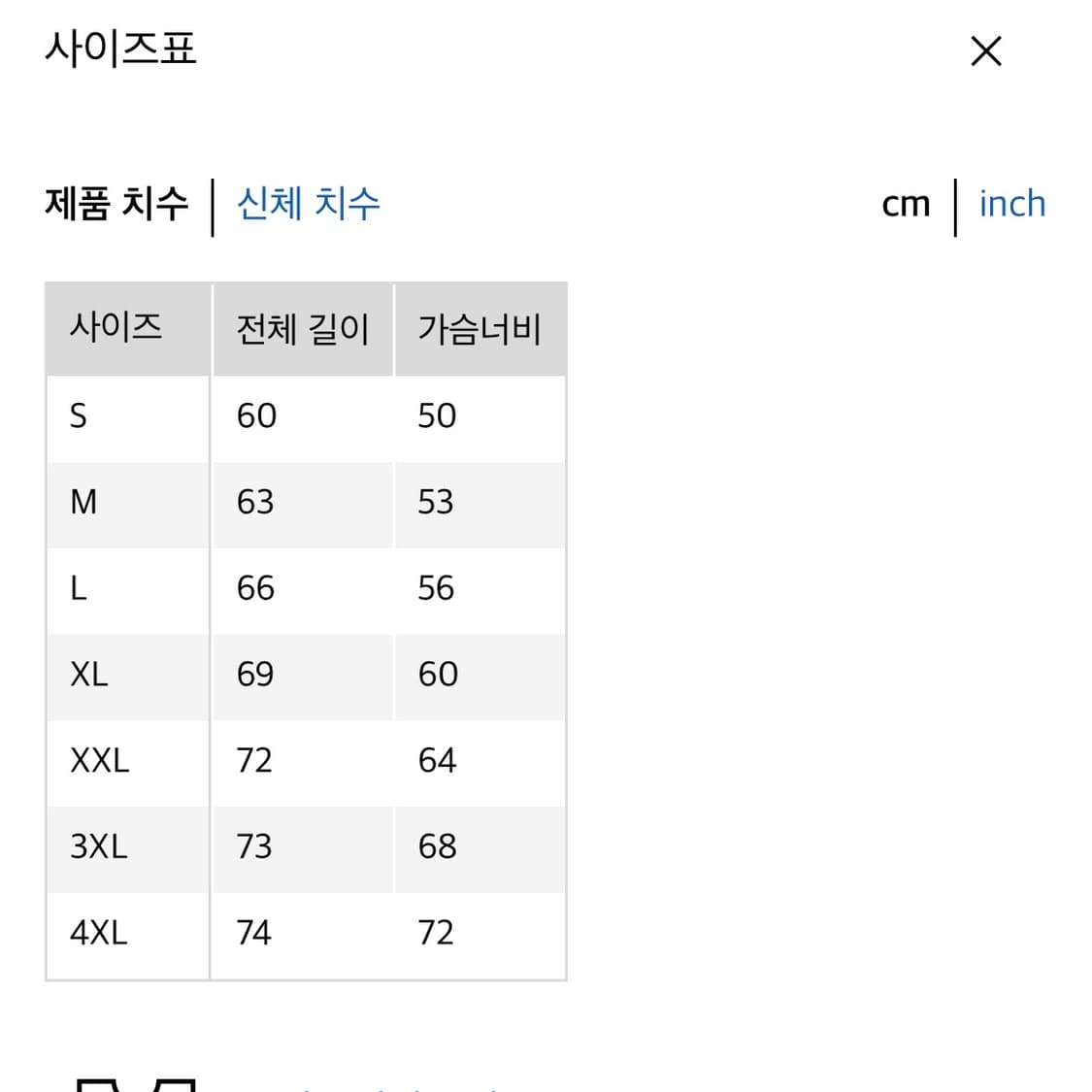Screen dimensions: 1092x1092
Task: Click the chest width value 50 for size S
Action: click(x=437, y=416)
